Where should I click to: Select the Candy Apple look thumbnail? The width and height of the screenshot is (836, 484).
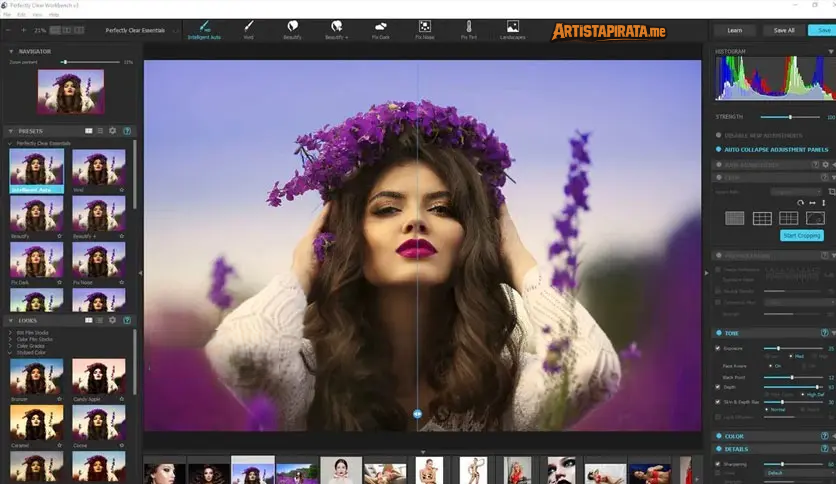(98, 377)
